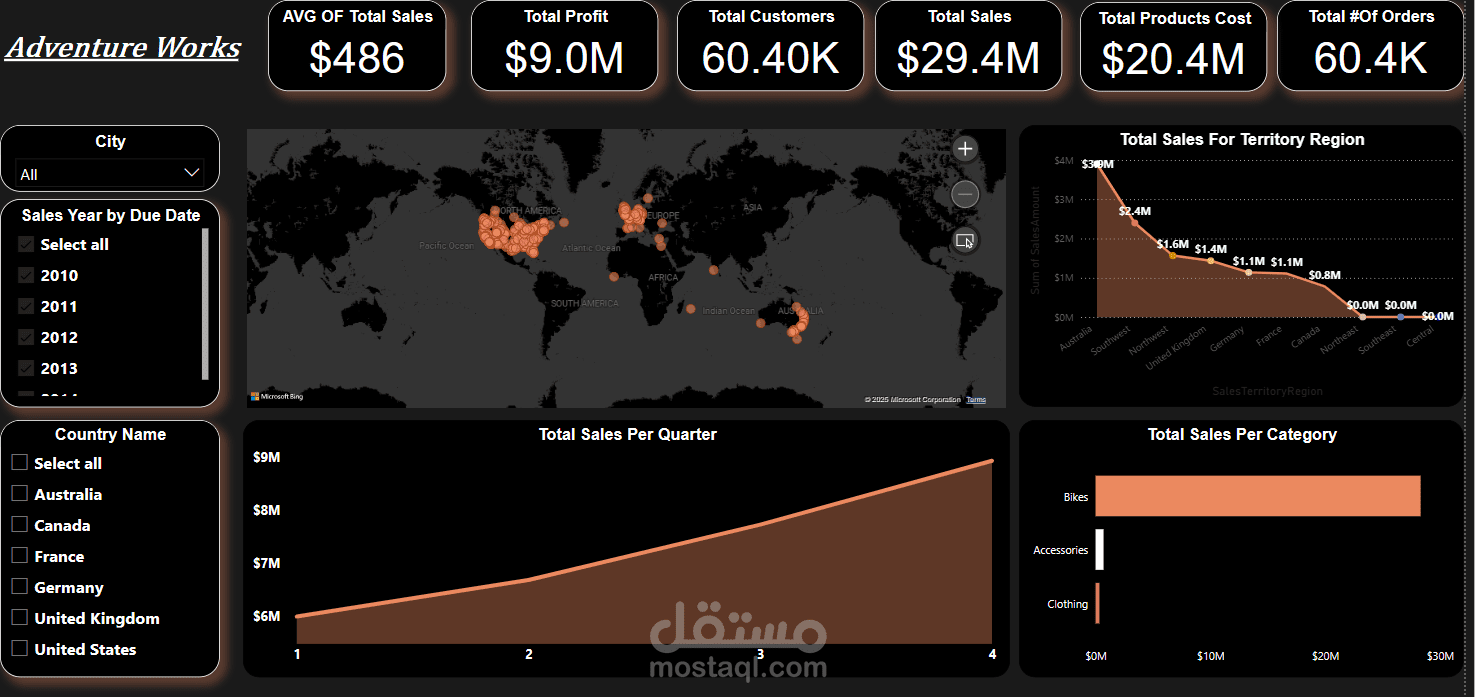Check the Canada country checkbox

point(19,525)
